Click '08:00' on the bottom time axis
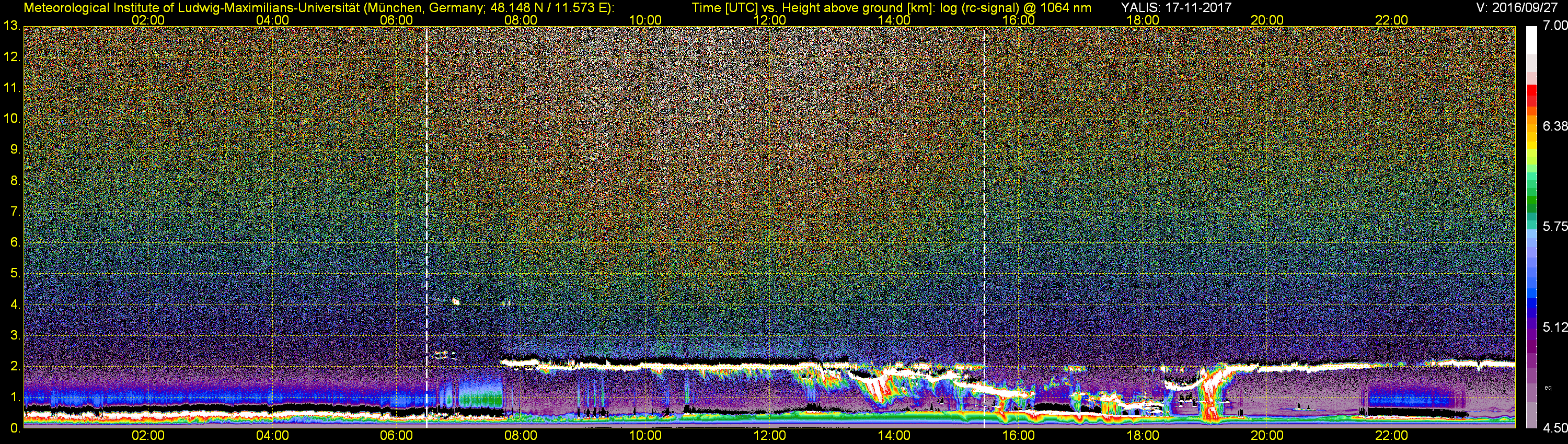The width and height of the screenshot is (1568, 444). pos(521,436)
